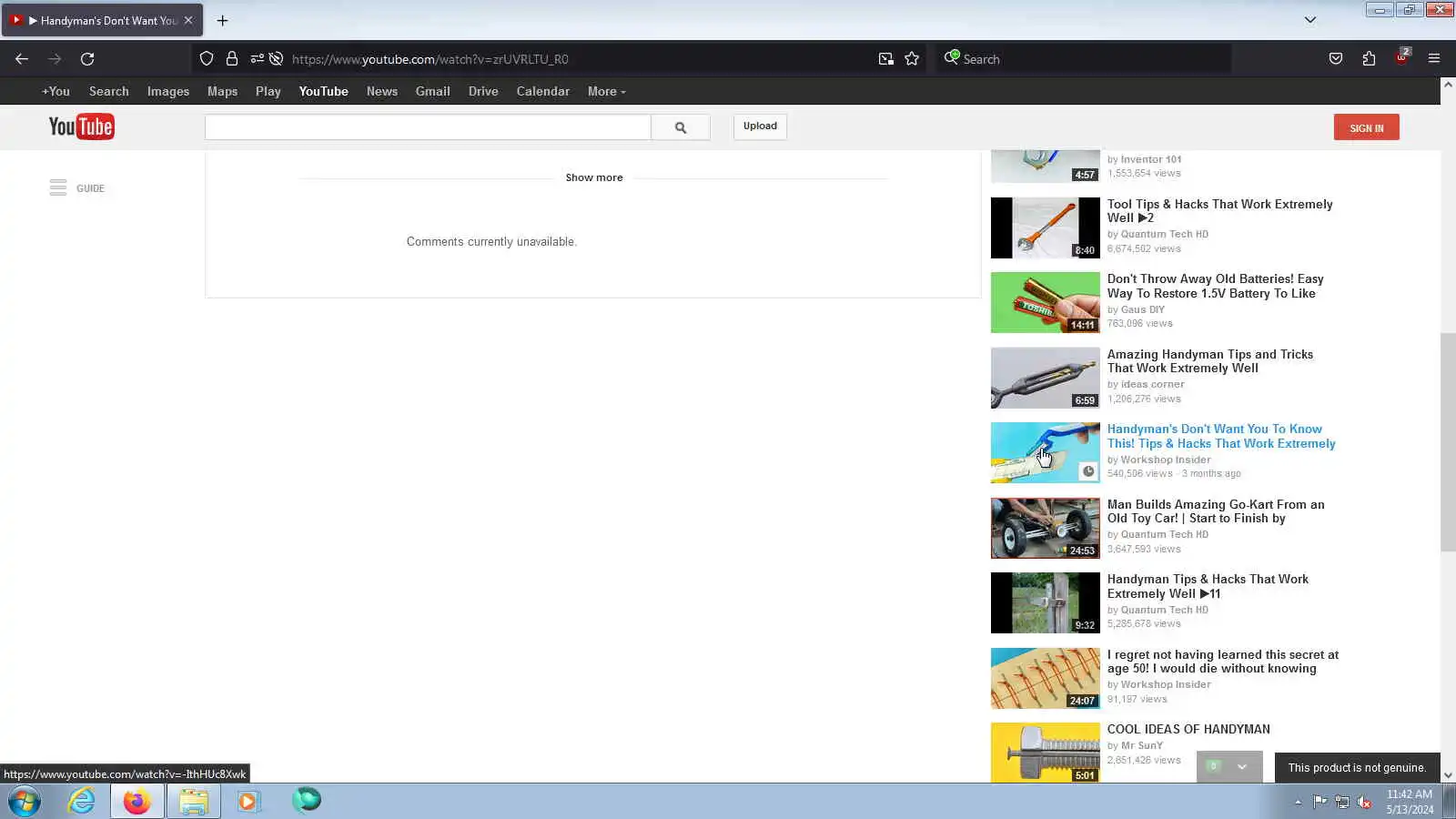This screenshot has height=819, width=1456.
Task: Show hidden system tray icons
Action: point(1298,802)
